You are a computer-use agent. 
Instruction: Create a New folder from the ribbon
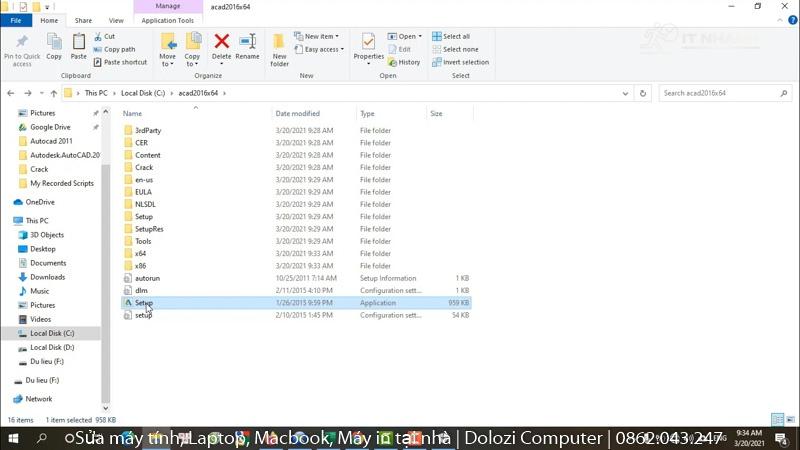tap(279, 49)
